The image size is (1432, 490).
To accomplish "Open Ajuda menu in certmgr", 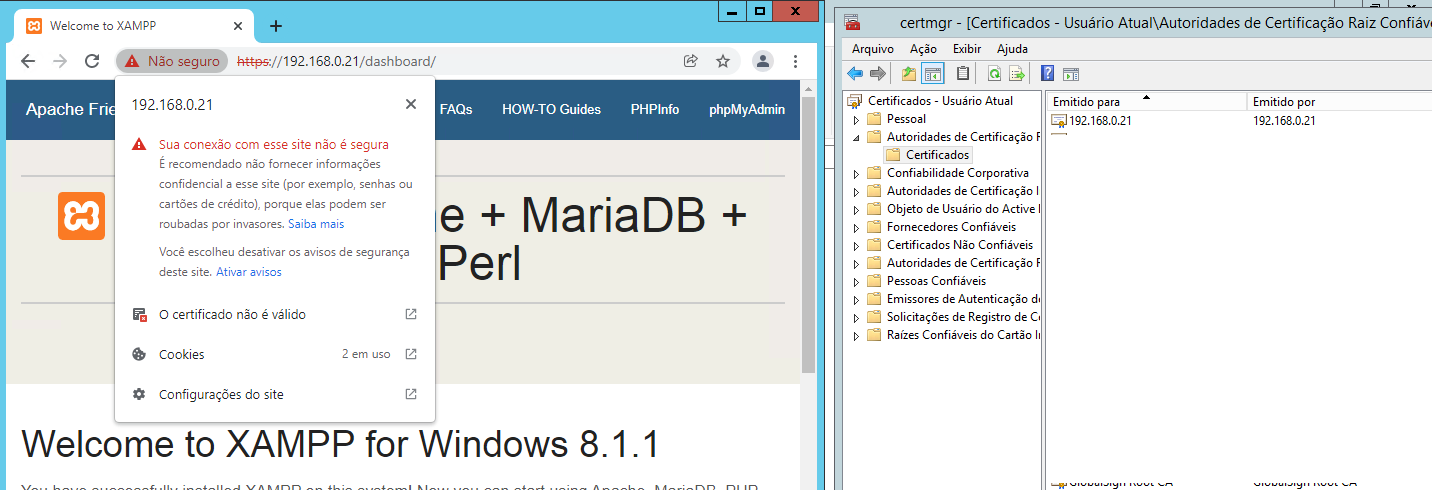I will (1012, 48).
